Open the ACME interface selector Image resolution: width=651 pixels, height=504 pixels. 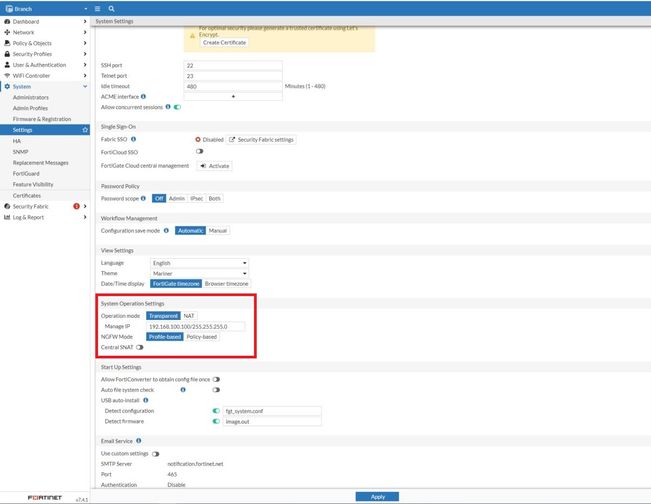(233, 96)
